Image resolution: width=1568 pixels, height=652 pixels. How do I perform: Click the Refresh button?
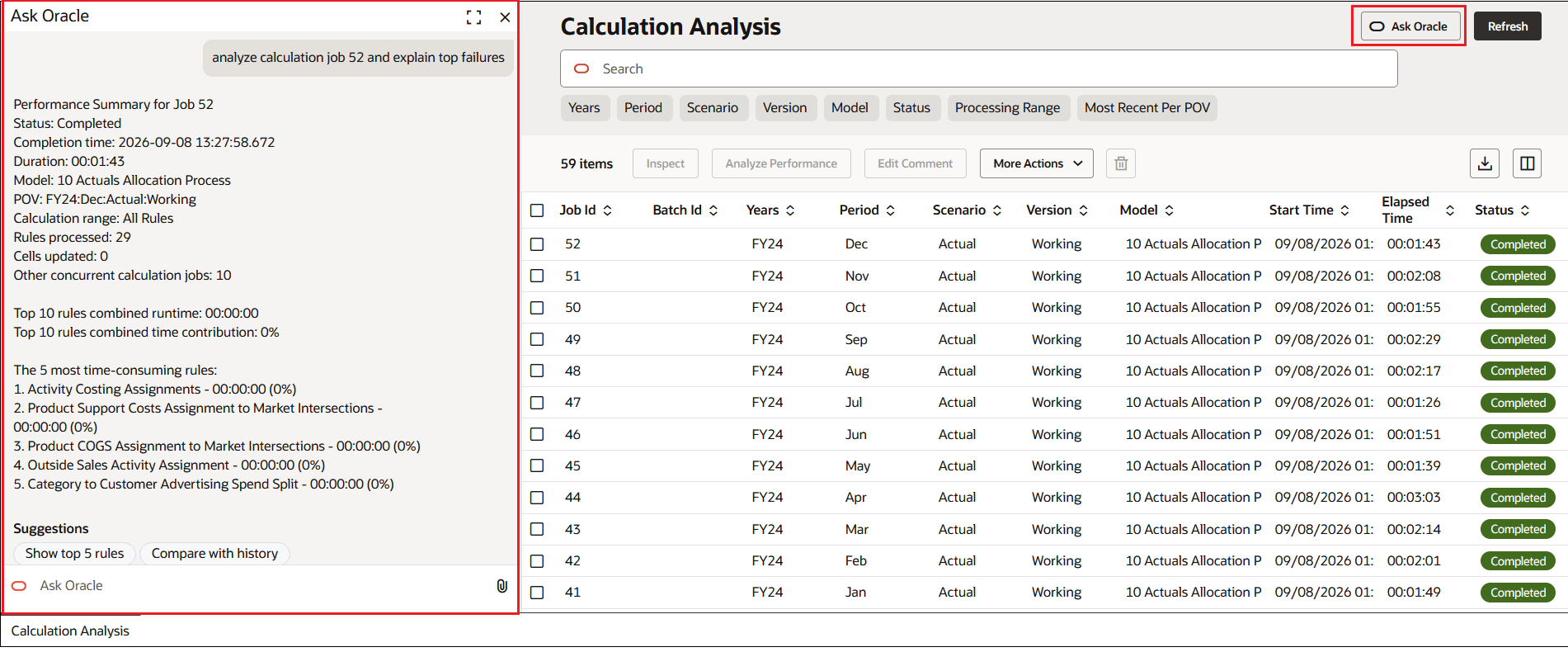pos(1508,26)
